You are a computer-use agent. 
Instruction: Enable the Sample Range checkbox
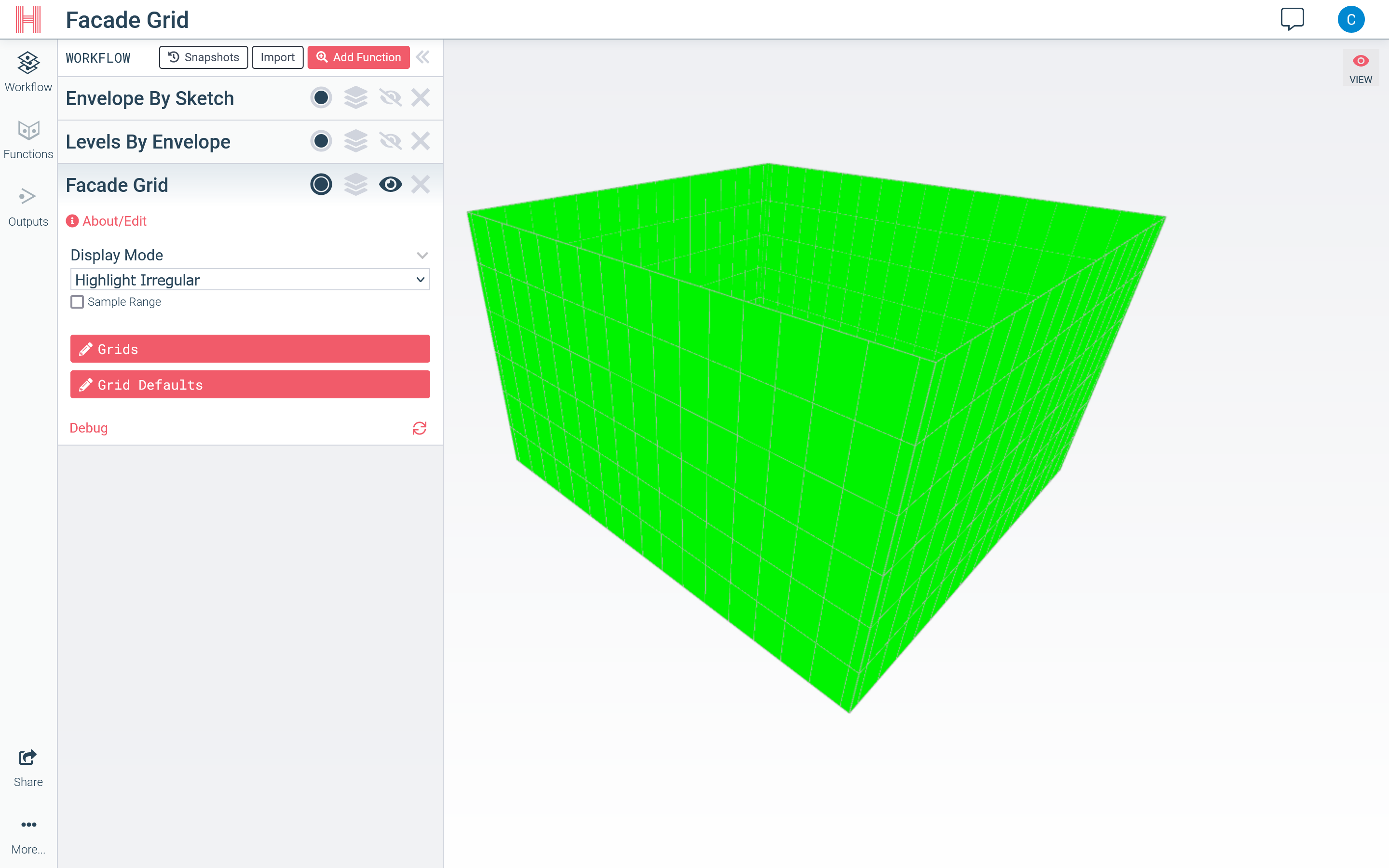tap(78, 302)
